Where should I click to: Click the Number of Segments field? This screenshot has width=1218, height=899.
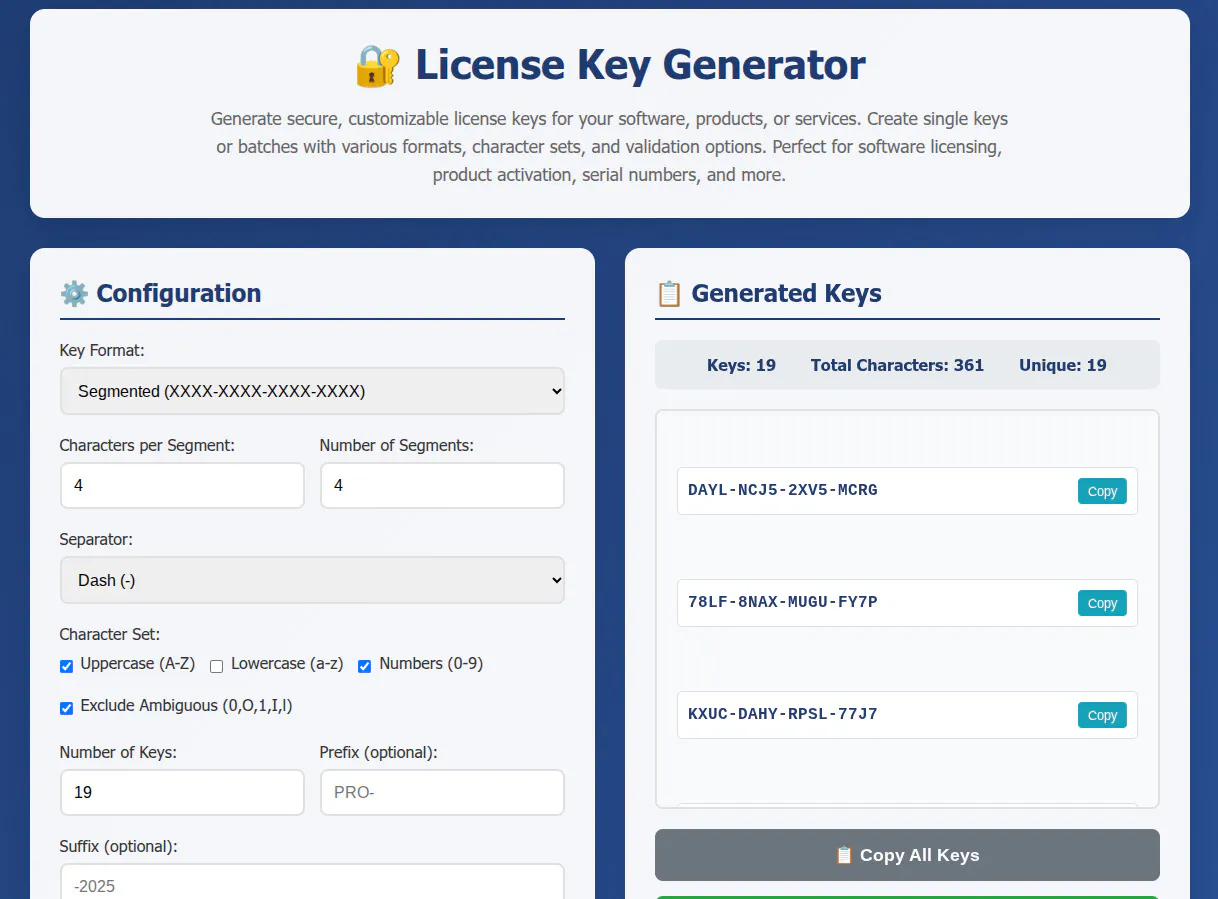(x=442, y=485)
